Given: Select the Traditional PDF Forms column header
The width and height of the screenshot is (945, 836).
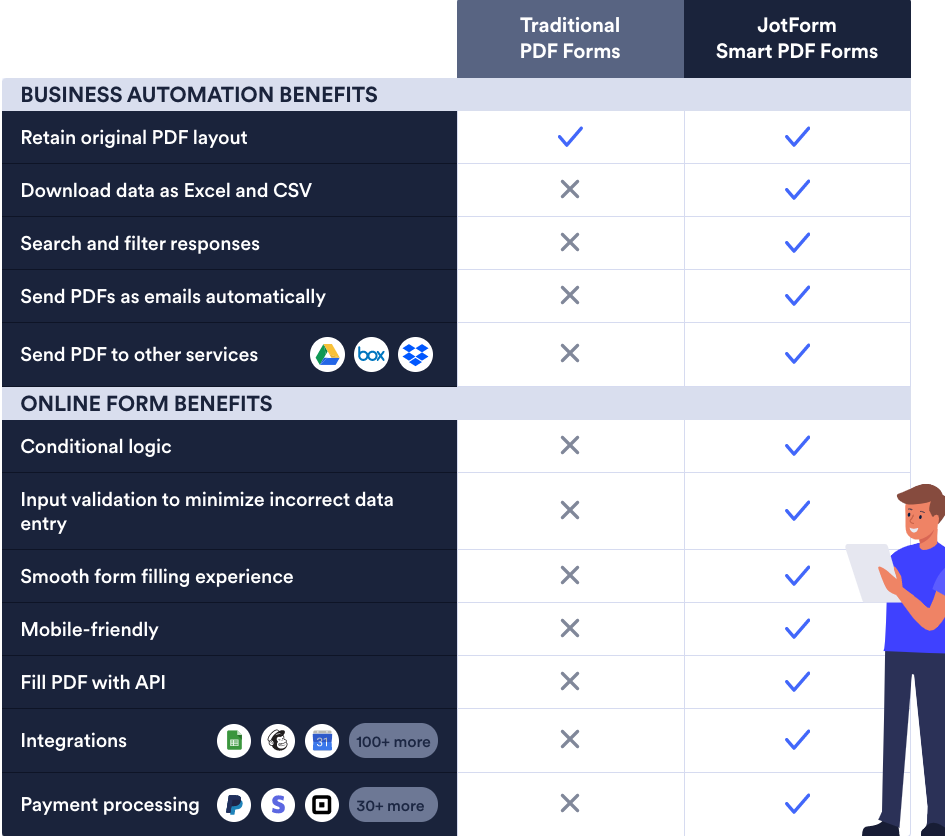Looking at the screenshot, I should [570, 39].
